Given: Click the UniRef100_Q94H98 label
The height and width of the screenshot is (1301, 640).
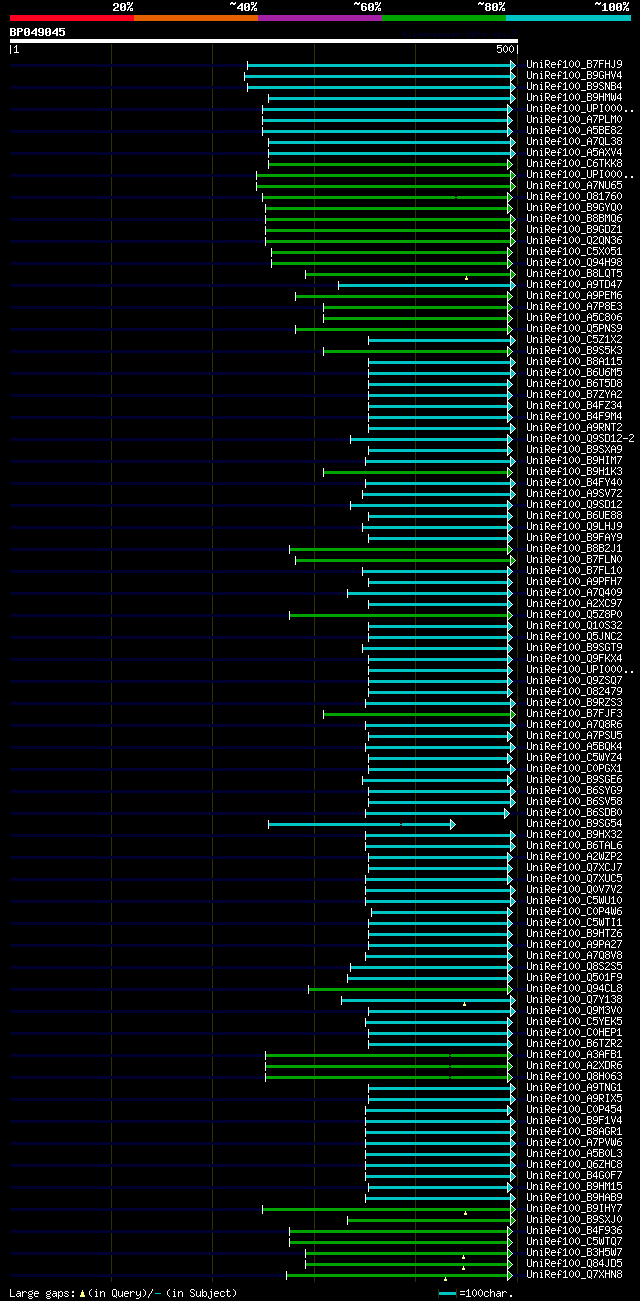Looking at the screenshot, I should tap(574, 262).
